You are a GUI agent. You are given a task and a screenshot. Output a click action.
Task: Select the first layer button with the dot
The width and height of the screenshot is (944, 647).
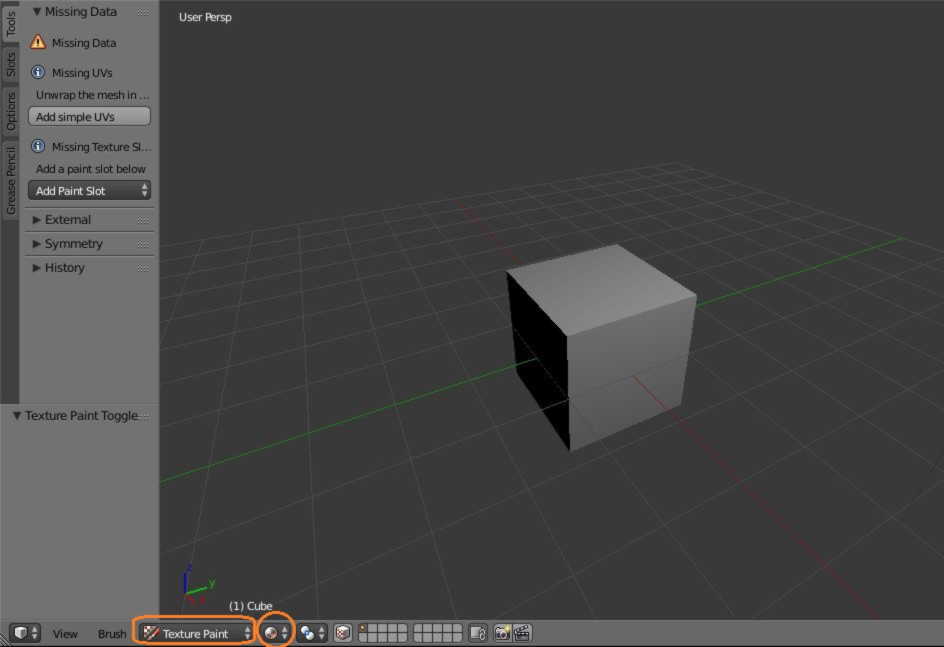pyautogui.click(x=363, y=629)
